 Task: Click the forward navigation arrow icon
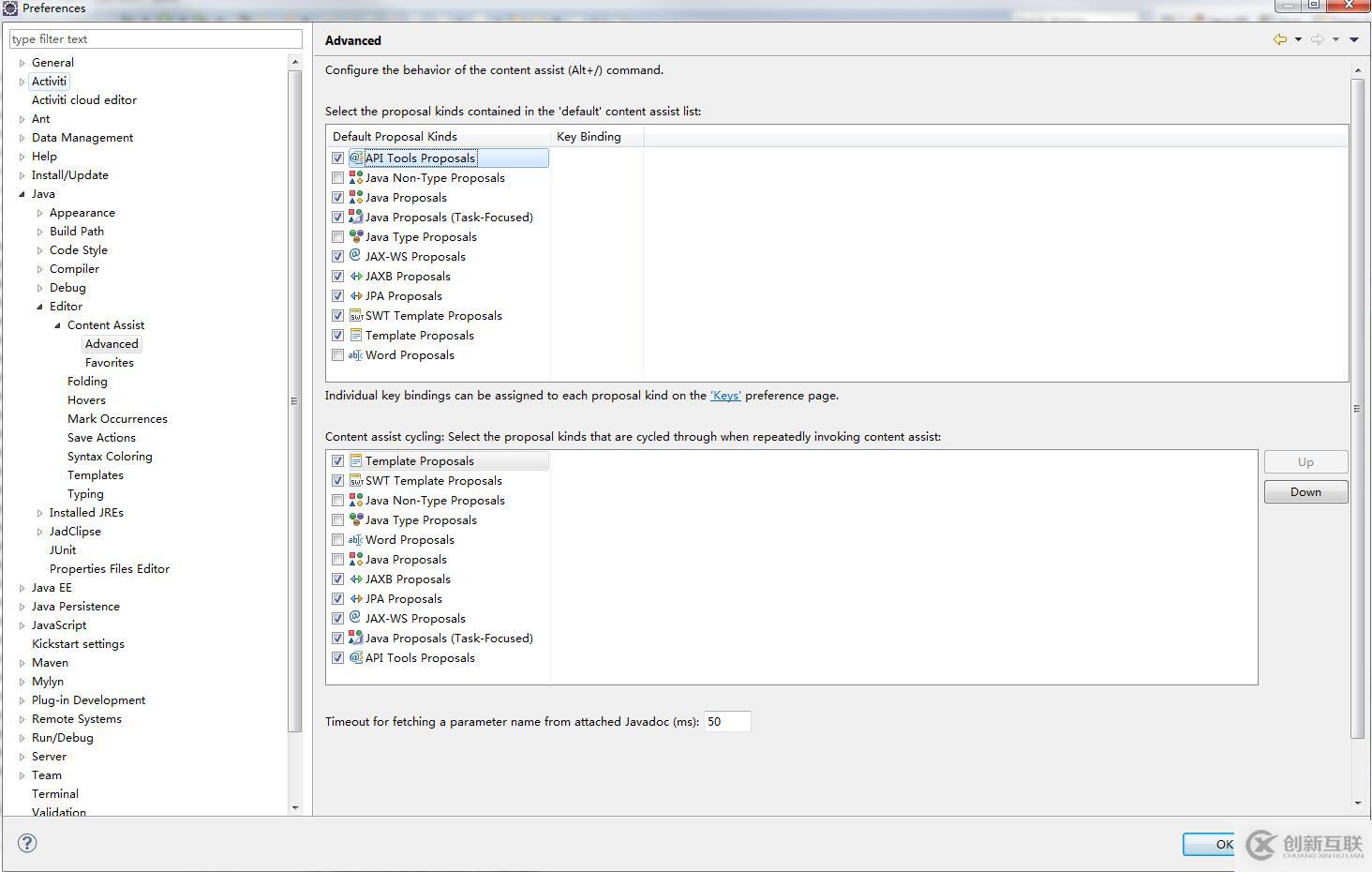click(x=1317, y=39)
